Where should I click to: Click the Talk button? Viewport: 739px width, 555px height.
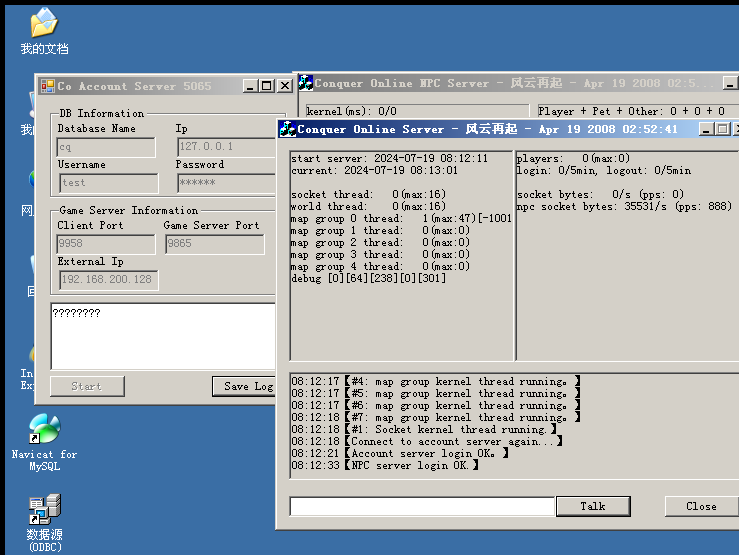593,506
